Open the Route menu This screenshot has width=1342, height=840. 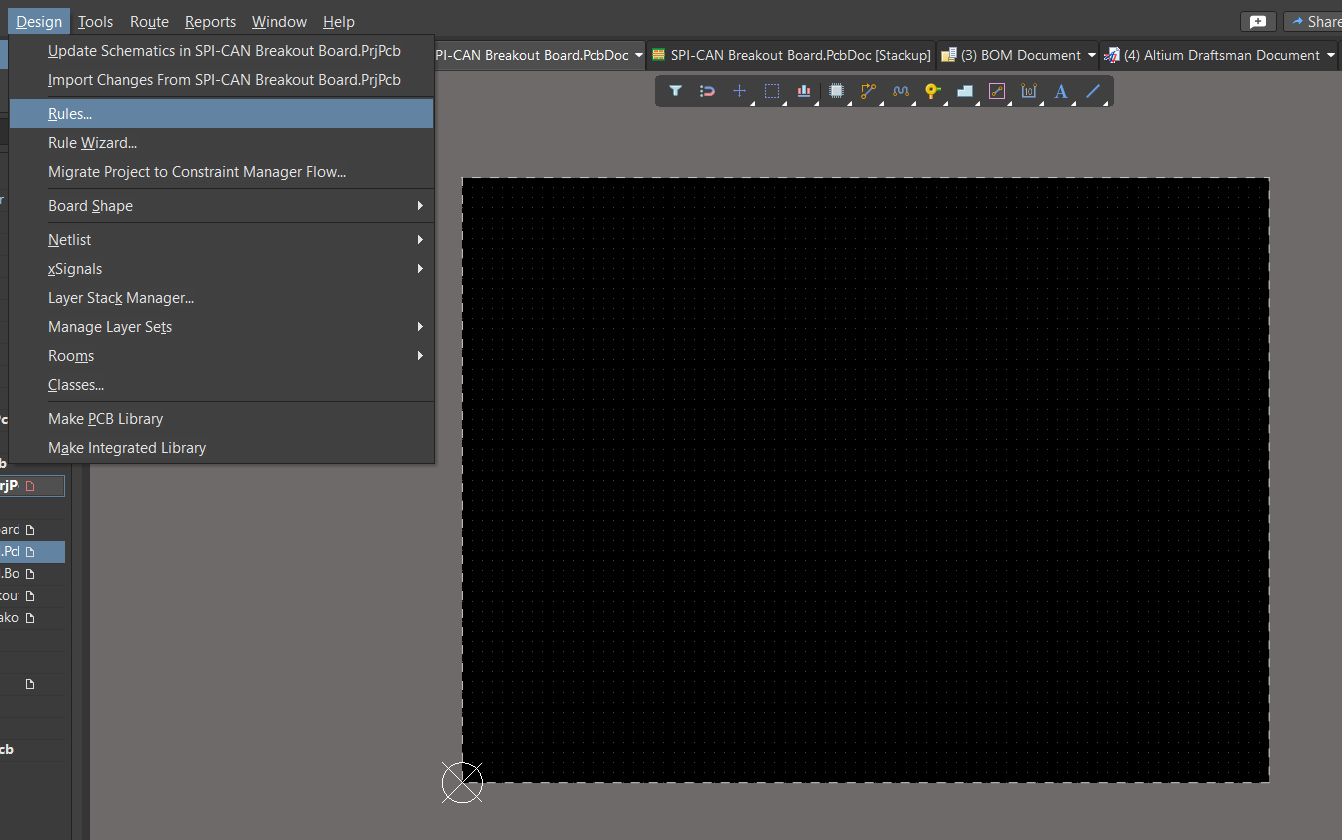coord(149,21)
